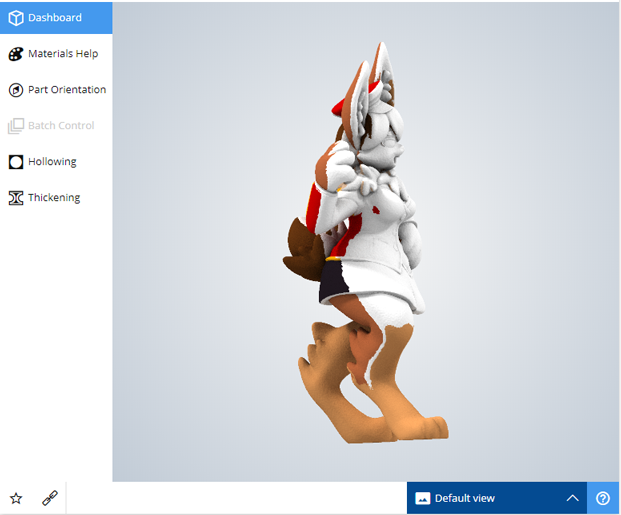621x515 pixels.
Task: Click the Default view image icon
Action: [x=423, y=498]
